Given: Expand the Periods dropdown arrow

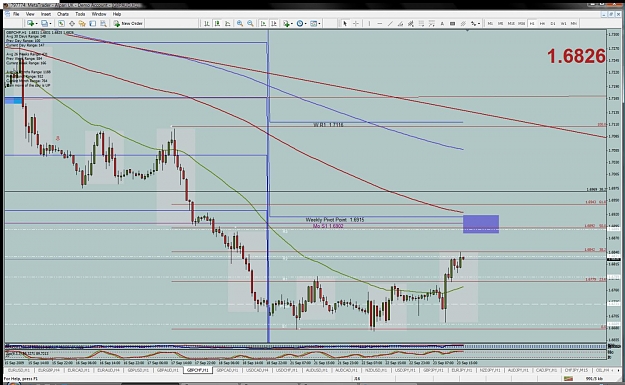Looking at the screenshot, I should point(305,24).
